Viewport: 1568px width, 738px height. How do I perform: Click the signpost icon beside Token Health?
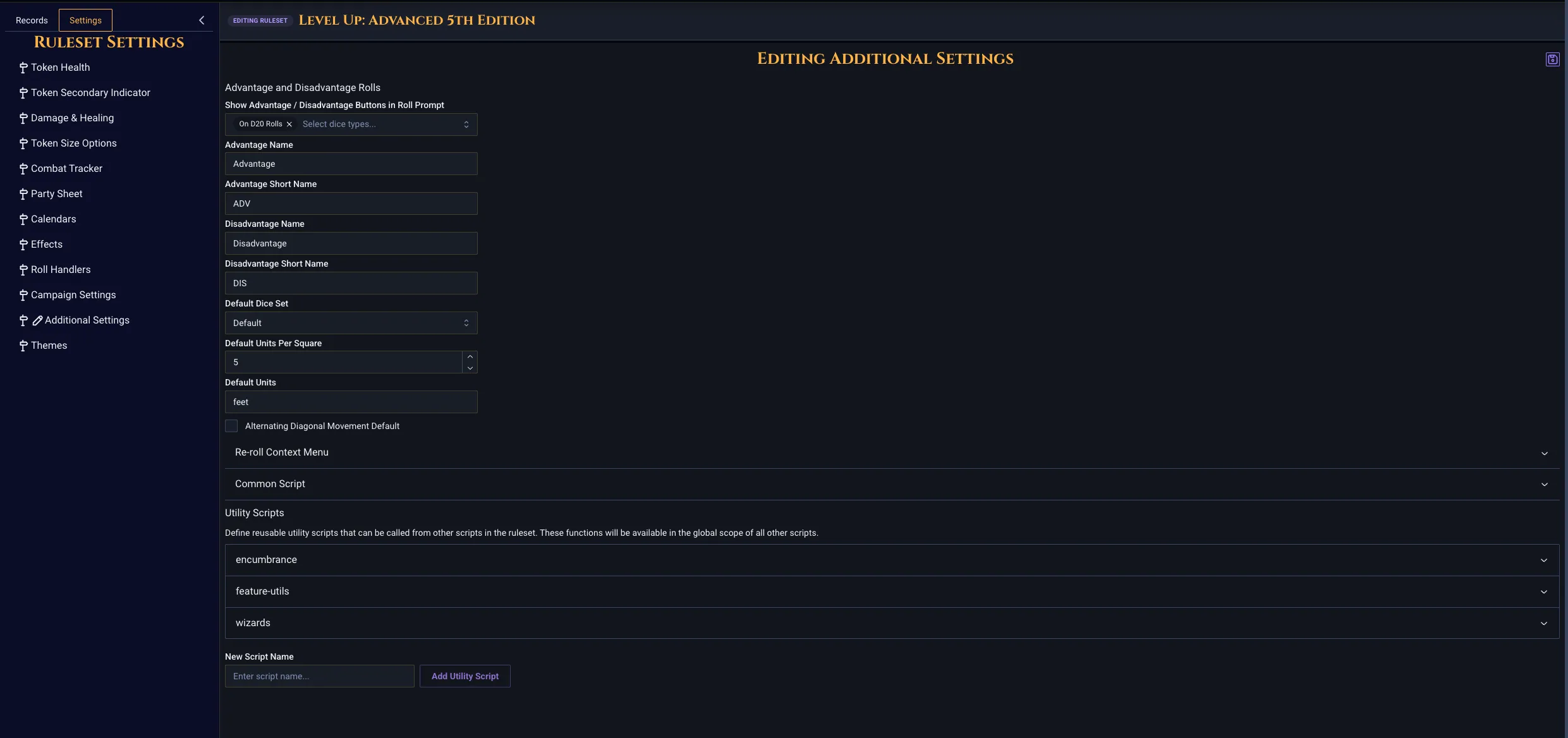click(23, 68)
